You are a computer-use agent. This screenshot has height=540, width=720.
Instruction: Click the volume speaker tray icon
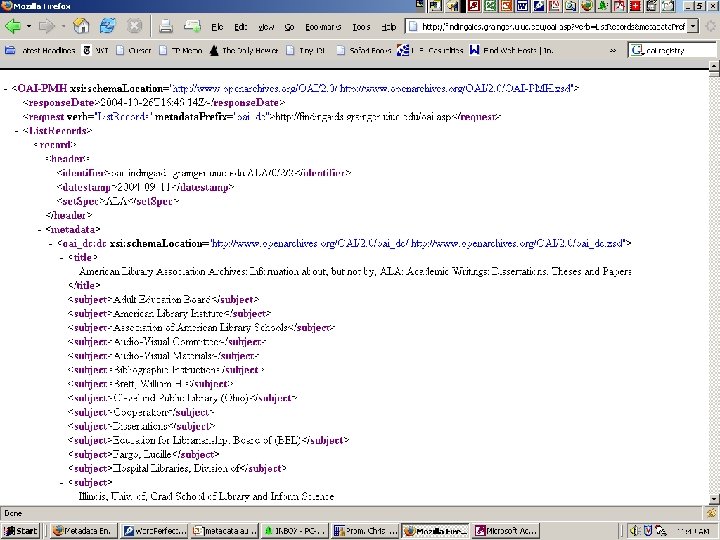pyautogui.click(x=635, y=531)
